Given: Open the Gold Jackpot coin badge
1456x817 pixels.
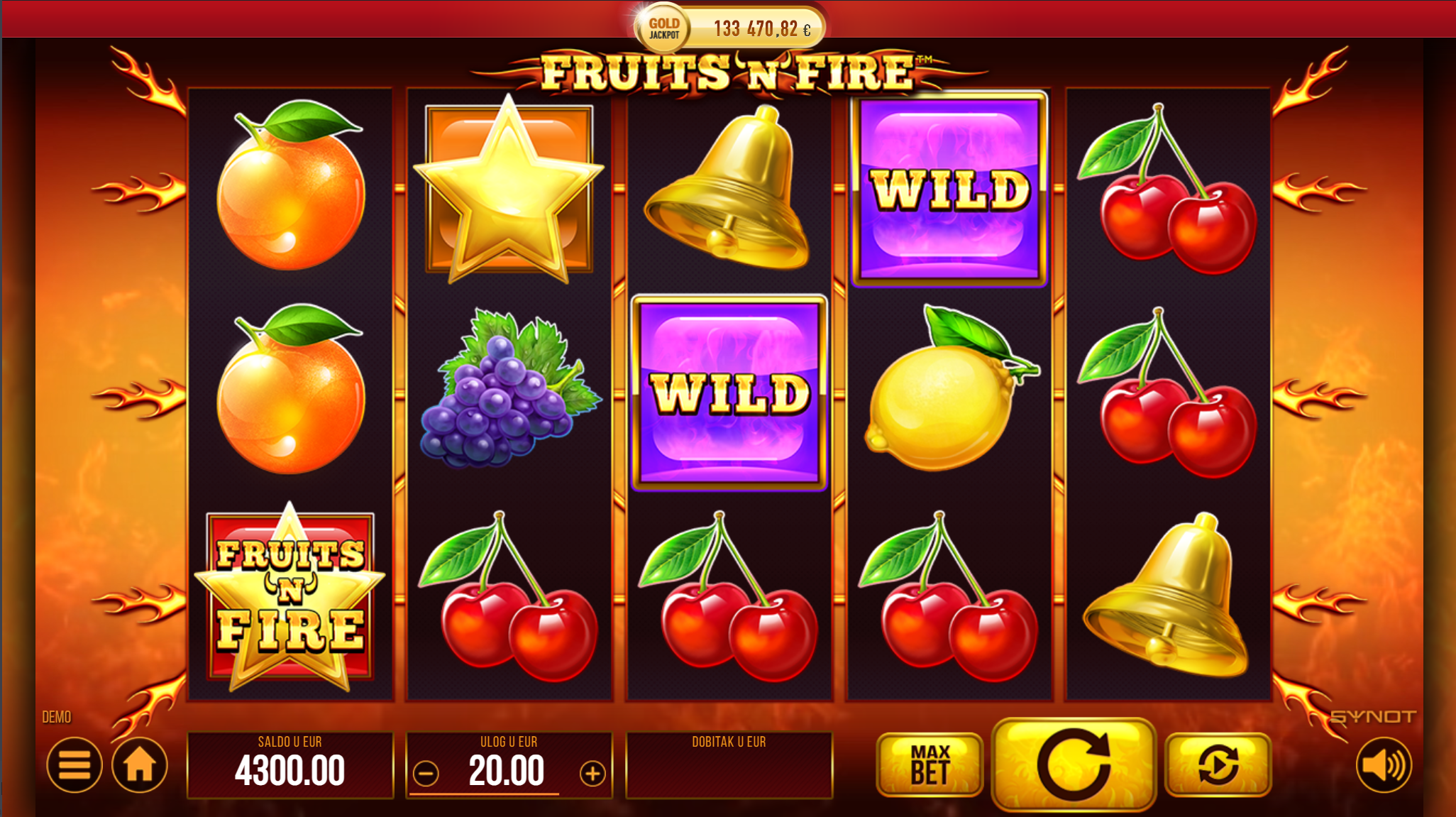Looking at the screenshot, I should click(663, 28).
